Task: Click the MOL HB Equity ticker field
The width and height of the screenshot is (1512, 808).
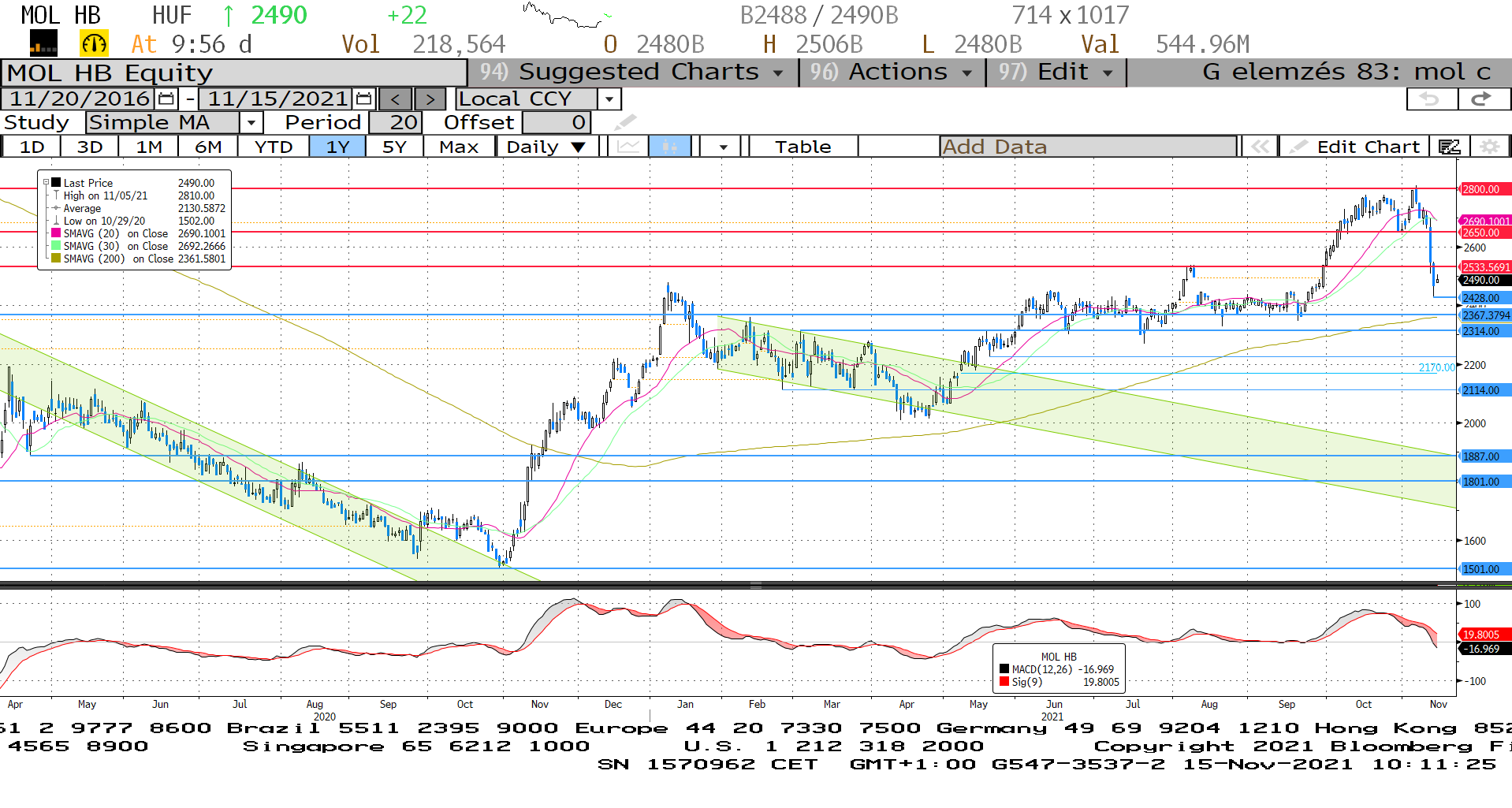Action: (234, 73)
